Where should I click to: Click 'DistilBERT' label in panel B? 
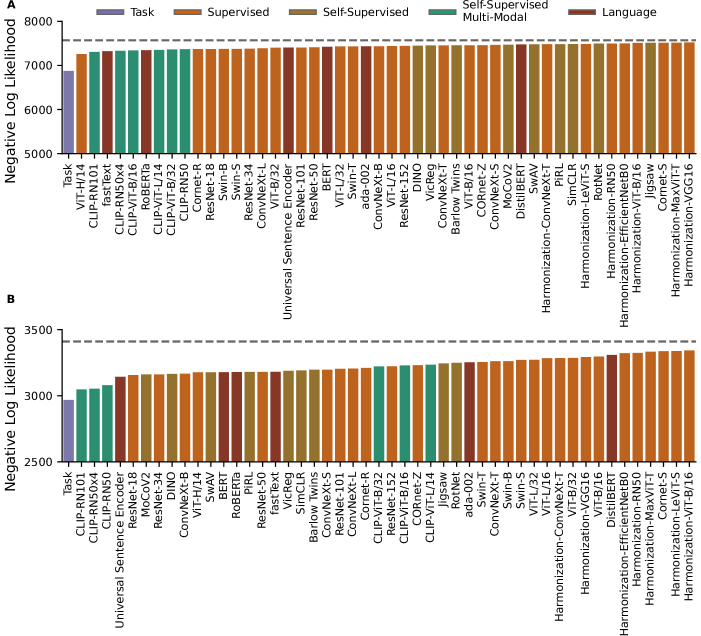(611, 500)
